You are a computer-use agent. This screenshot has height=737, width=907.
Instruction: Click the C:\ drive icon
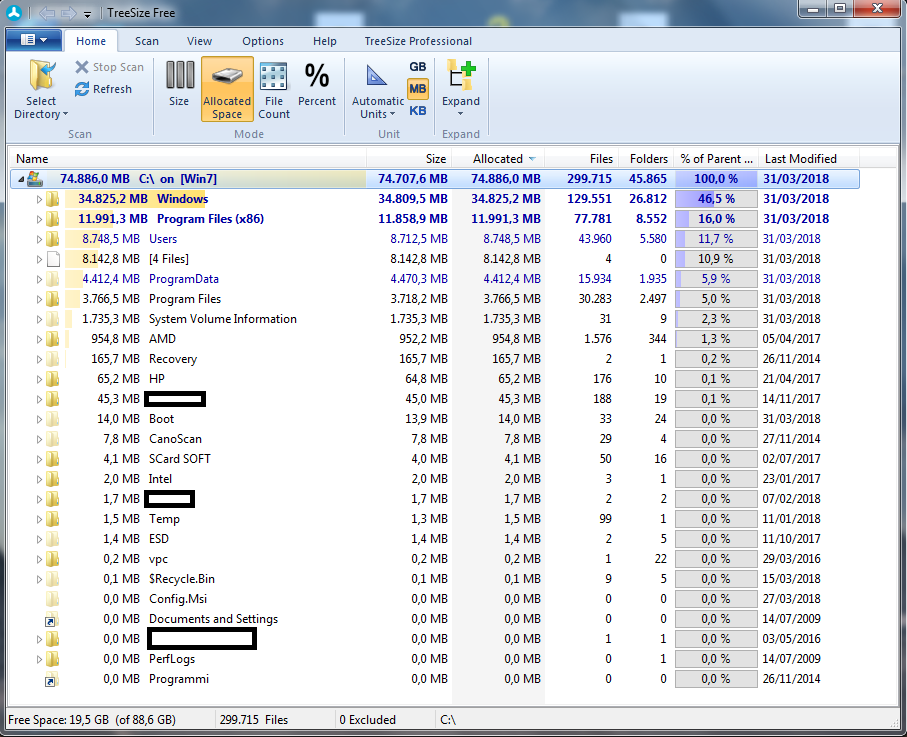point(35,179)
